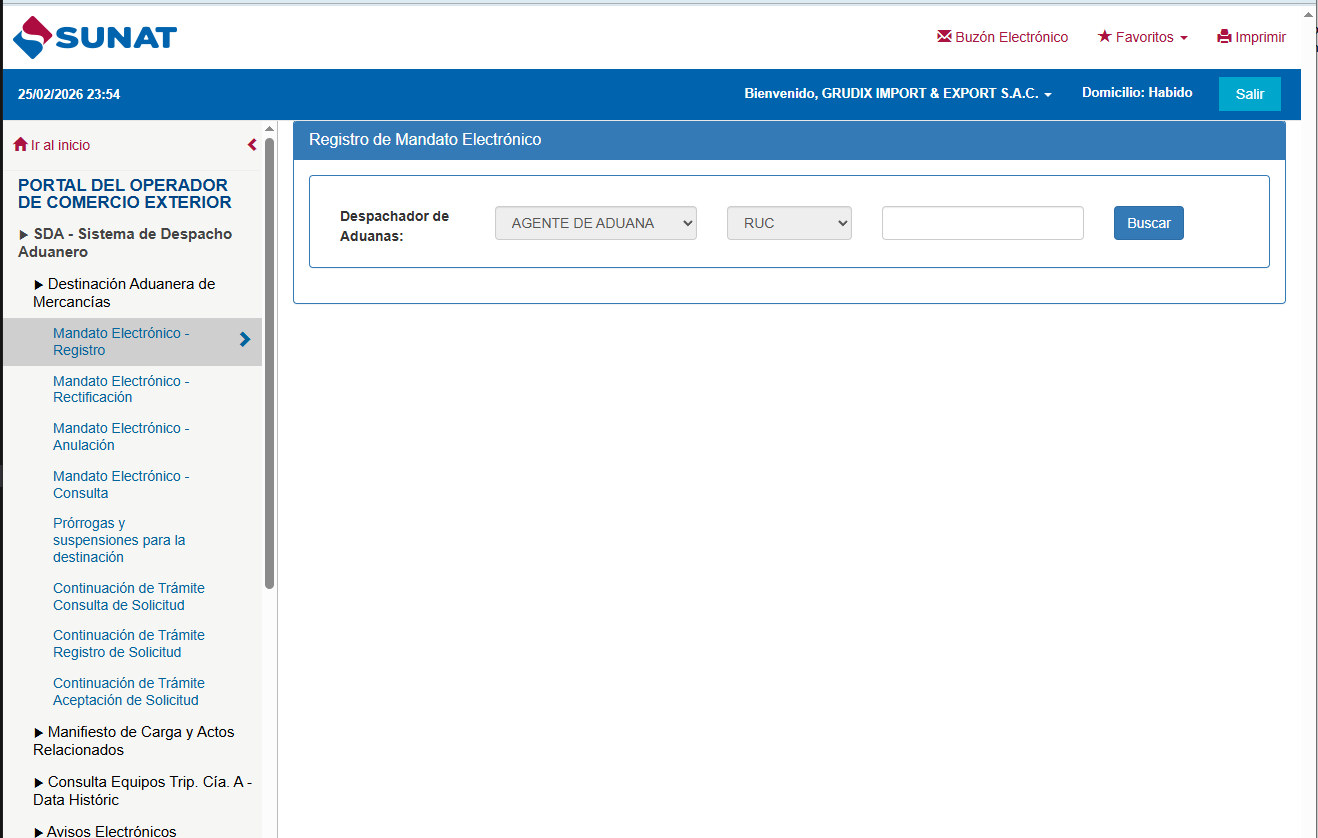
Task: Open Prórrogas y suspensiones para la destinación
Action: (x=119, y=540)
